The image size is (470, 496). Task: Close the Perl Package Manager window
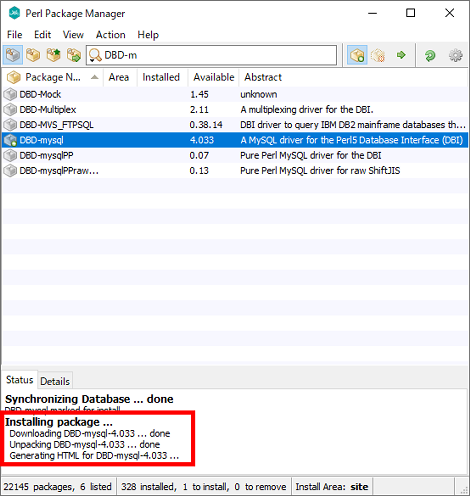point(450,13)
